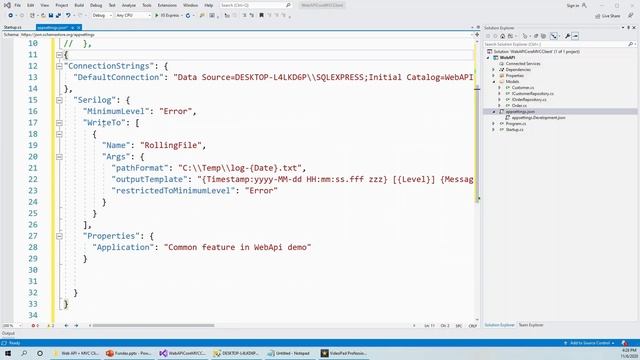Click the warnings count indicator in editor footer
This screenshot has width=640, height=360.
point(51,326)
